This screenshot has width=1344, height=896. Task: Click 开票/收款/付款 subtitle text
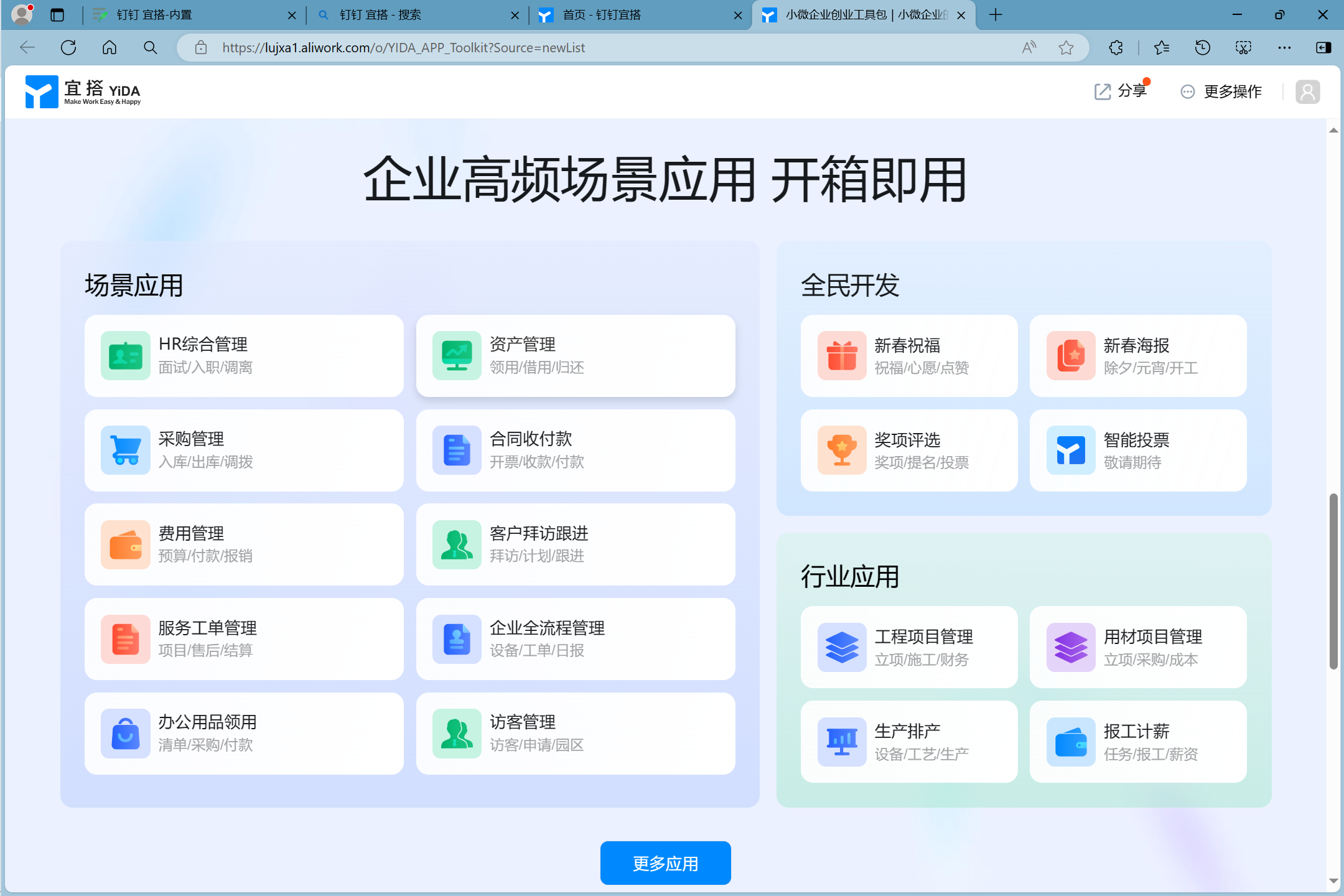point(537,462)
